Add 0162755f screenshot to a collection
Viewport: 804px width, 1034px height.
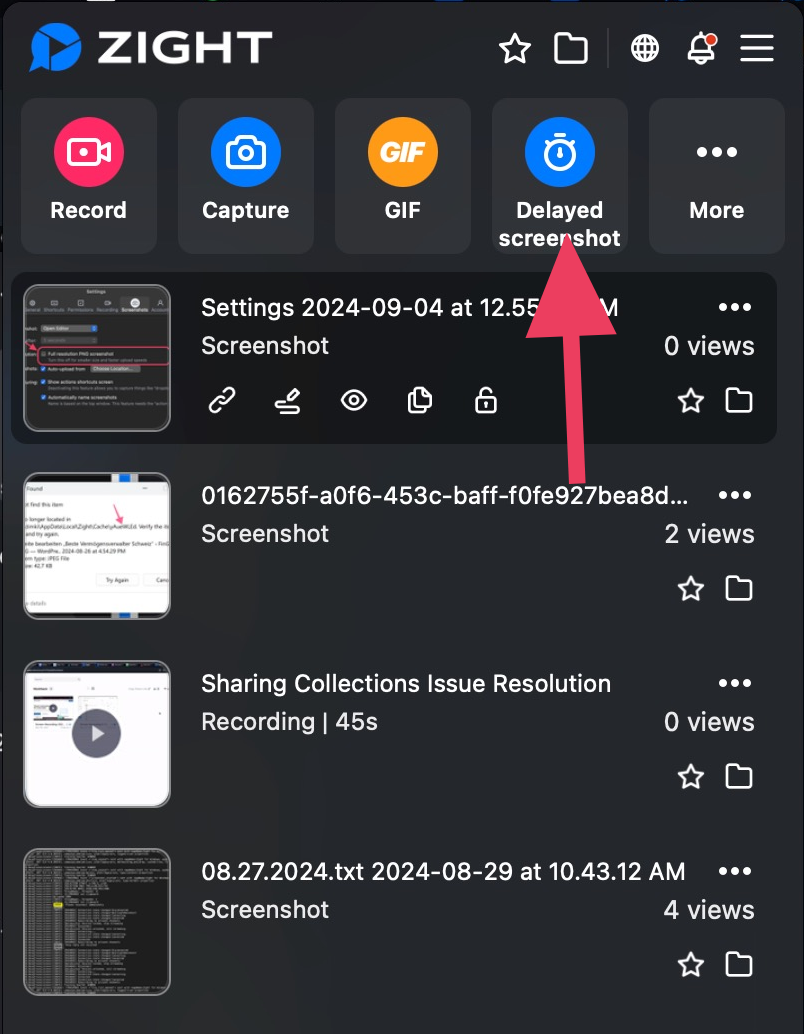point(739,588)
